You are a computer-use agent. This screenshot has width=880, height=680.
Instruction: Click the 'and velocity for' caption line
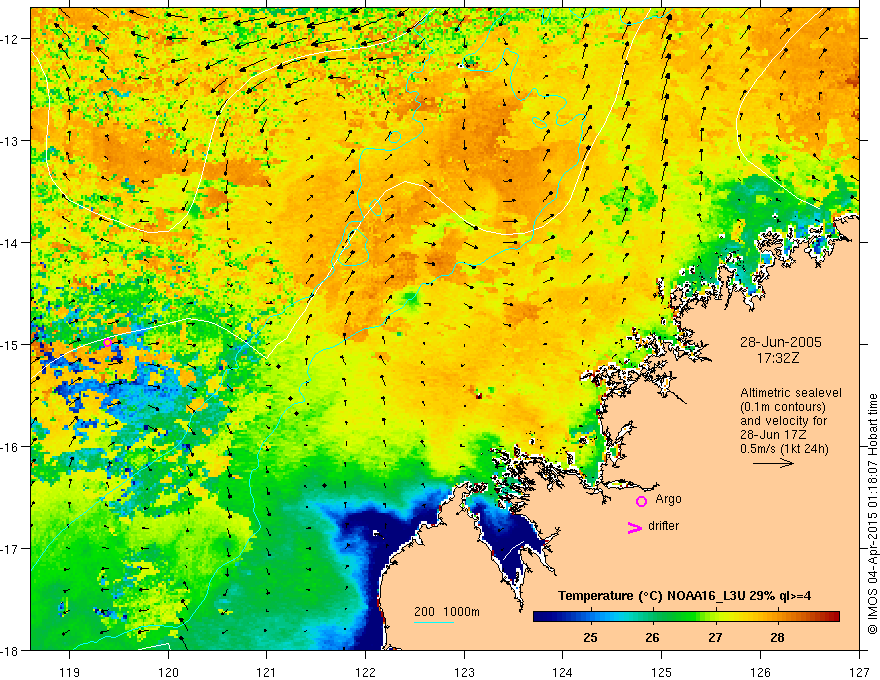(783, 421)
